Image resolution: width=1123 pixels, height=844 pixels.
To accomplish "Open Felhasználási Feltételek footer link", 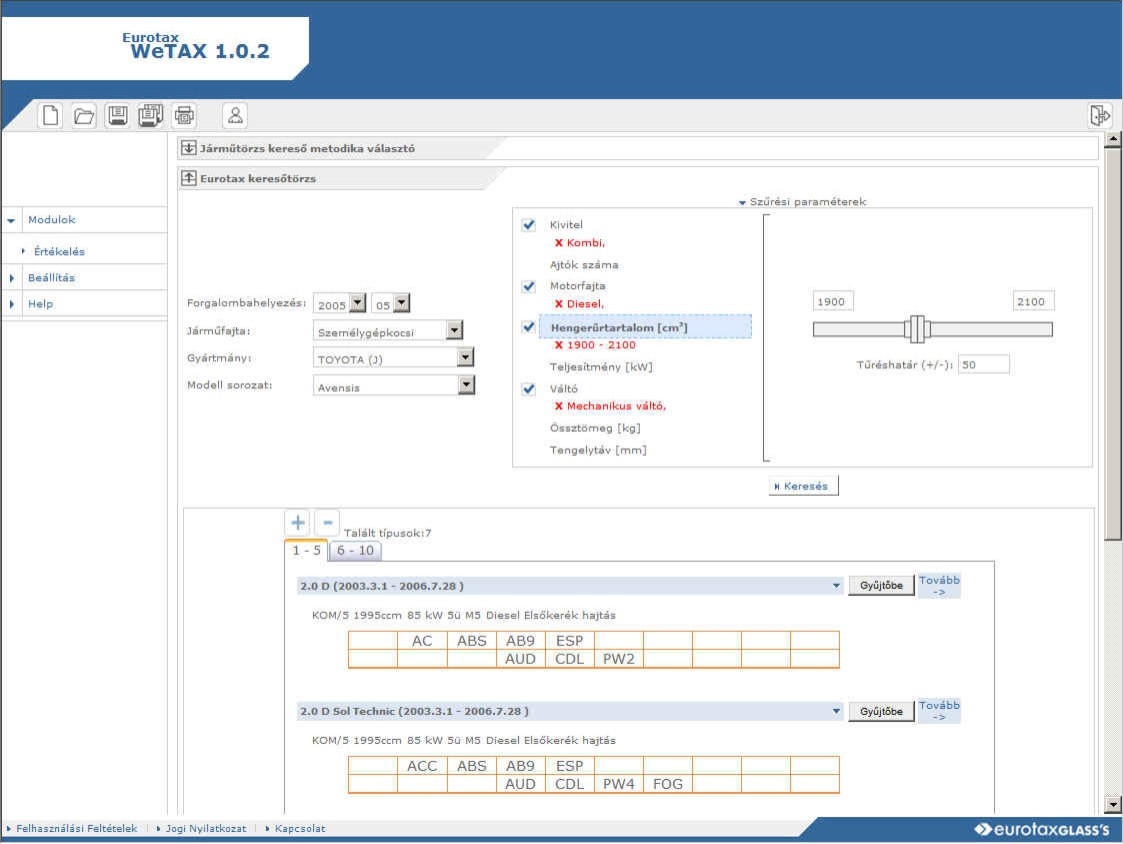I will coord(77,828).
